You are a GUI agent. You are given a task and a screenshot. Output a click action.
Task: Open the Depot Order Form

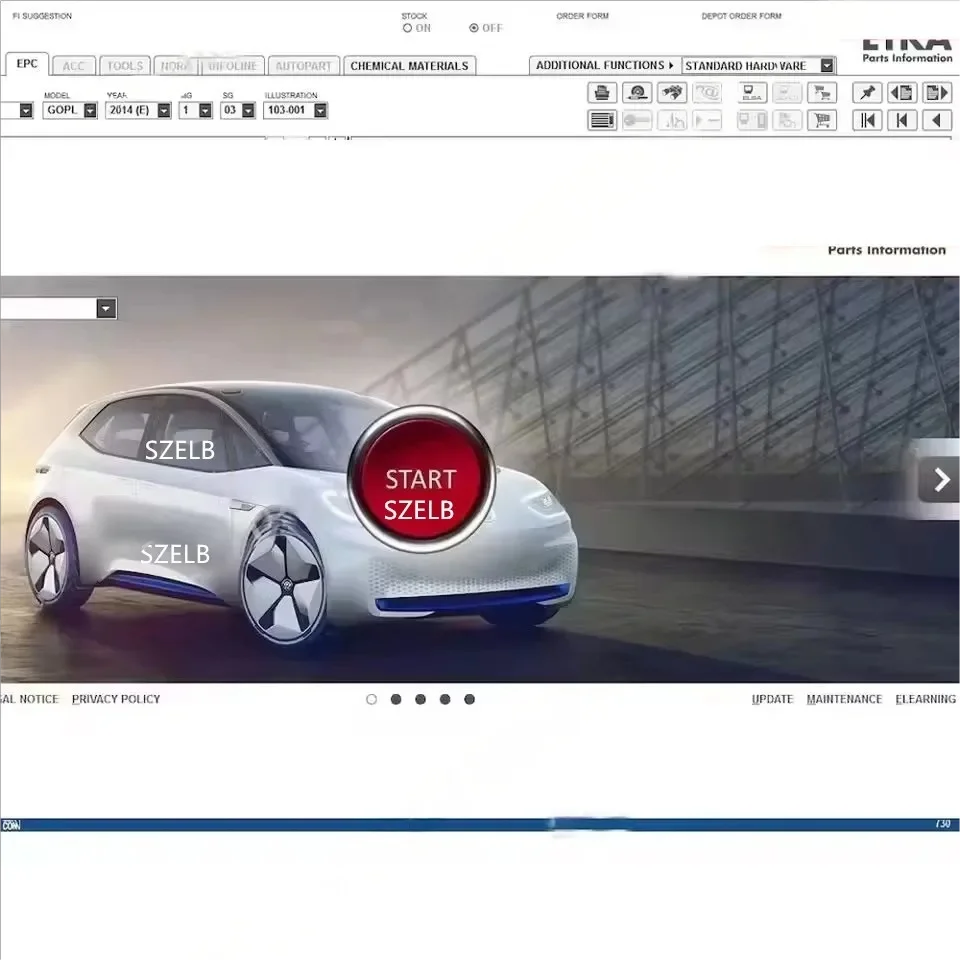pos(741,16)
